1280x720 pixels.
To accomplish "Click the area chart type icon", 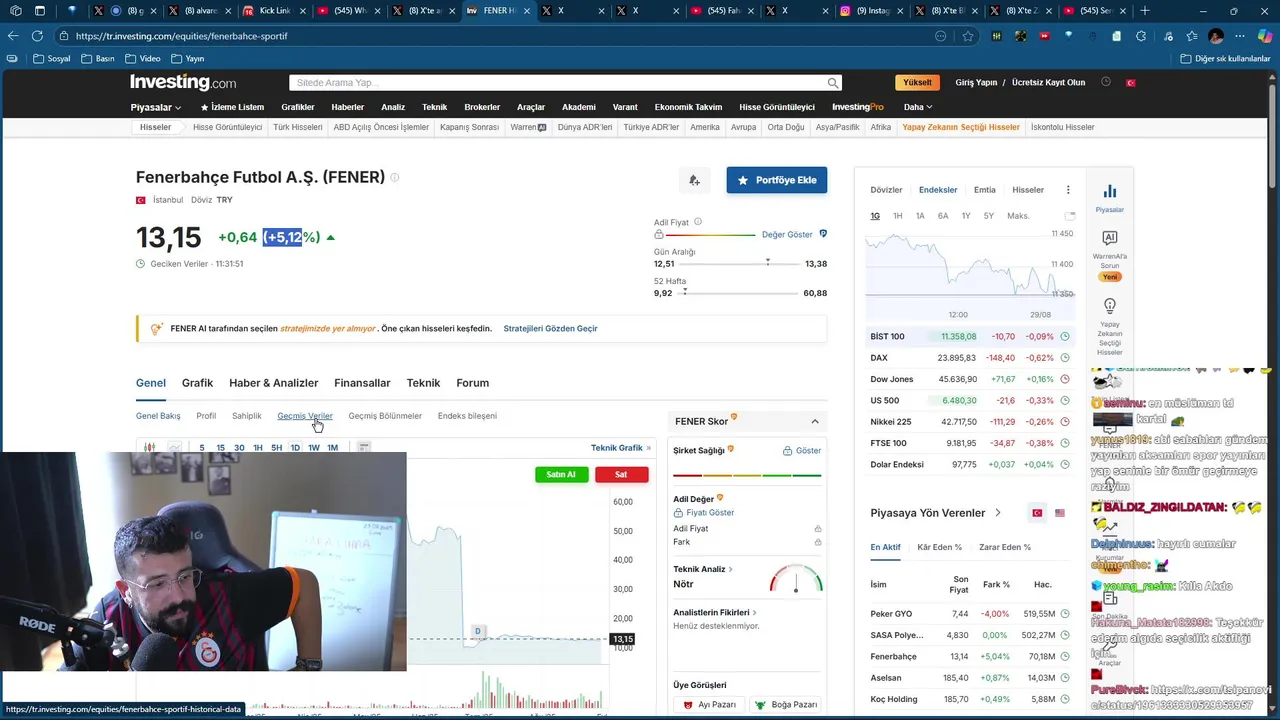I will click(174, 448).
